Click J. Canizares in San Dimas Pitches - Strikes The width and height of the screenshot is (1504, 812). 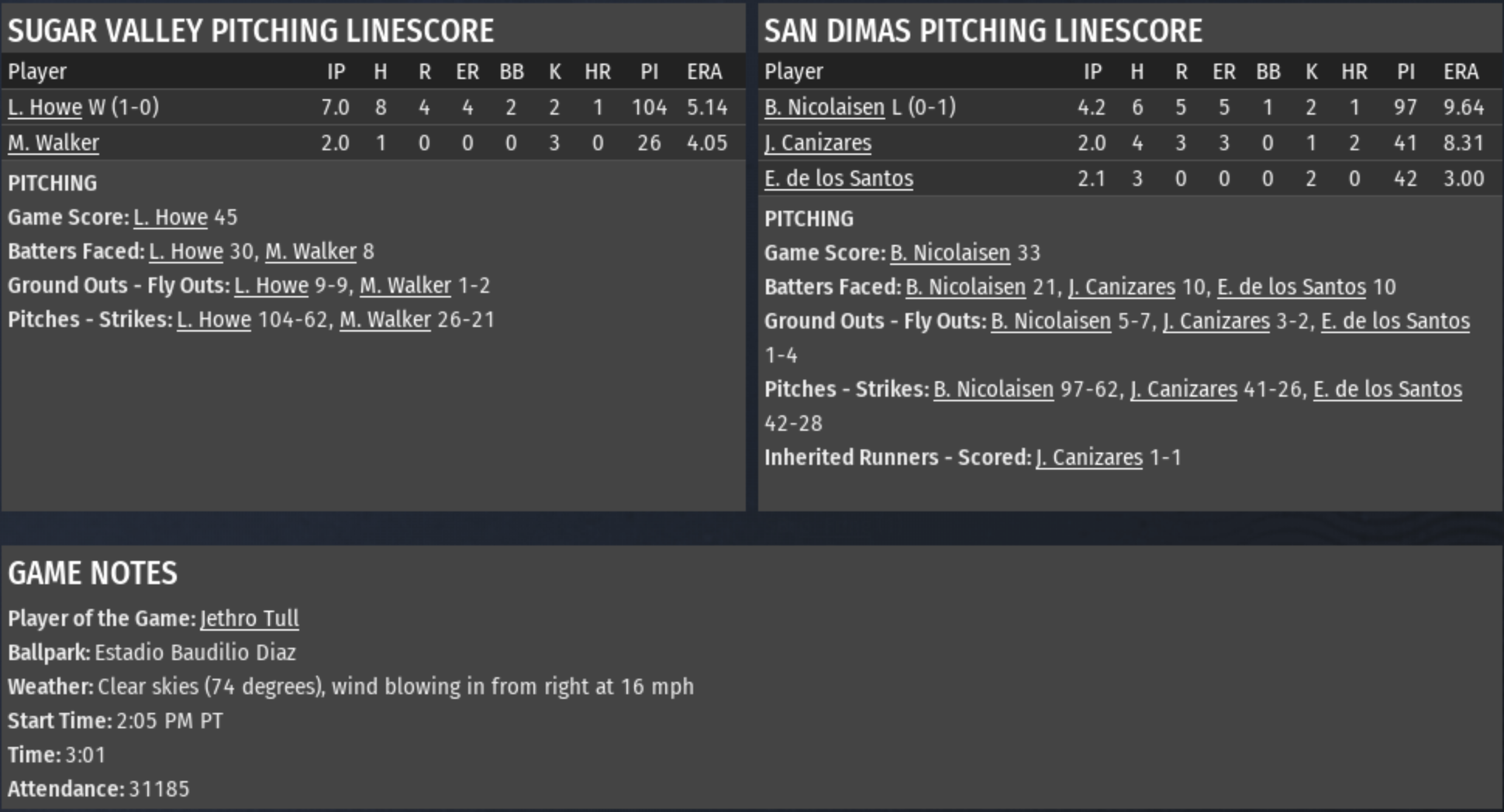point(1183,389)
